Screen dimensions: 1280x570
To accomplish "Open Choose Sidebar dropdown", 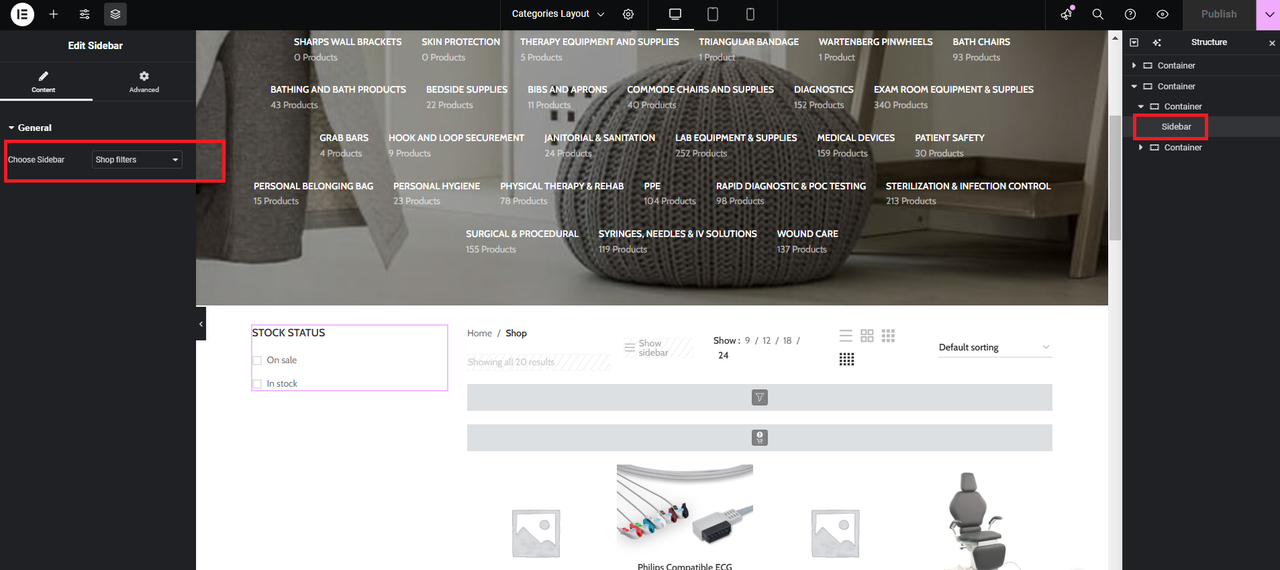I will (x=137, y=160).
